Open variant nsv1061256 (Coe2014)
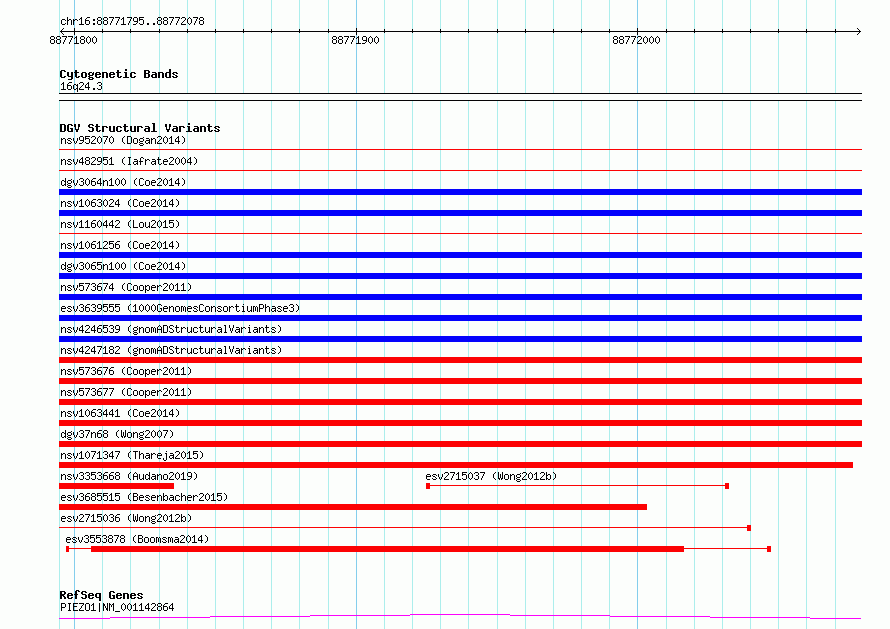Screen dimensions: 890x629 point(120,245)
